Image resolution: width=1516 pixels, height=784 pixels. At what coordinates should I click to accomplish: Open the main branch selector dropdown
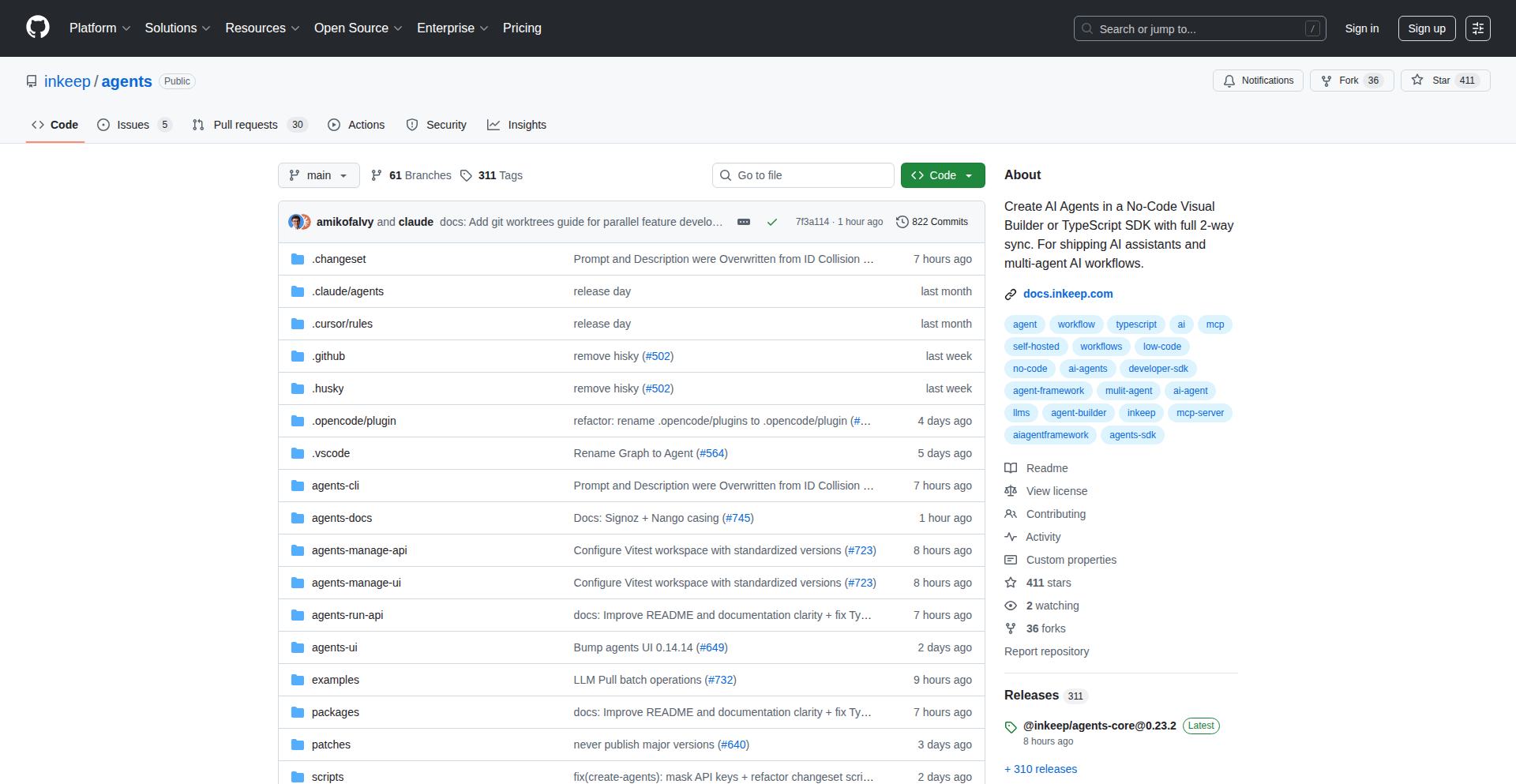tap(318, 175)
